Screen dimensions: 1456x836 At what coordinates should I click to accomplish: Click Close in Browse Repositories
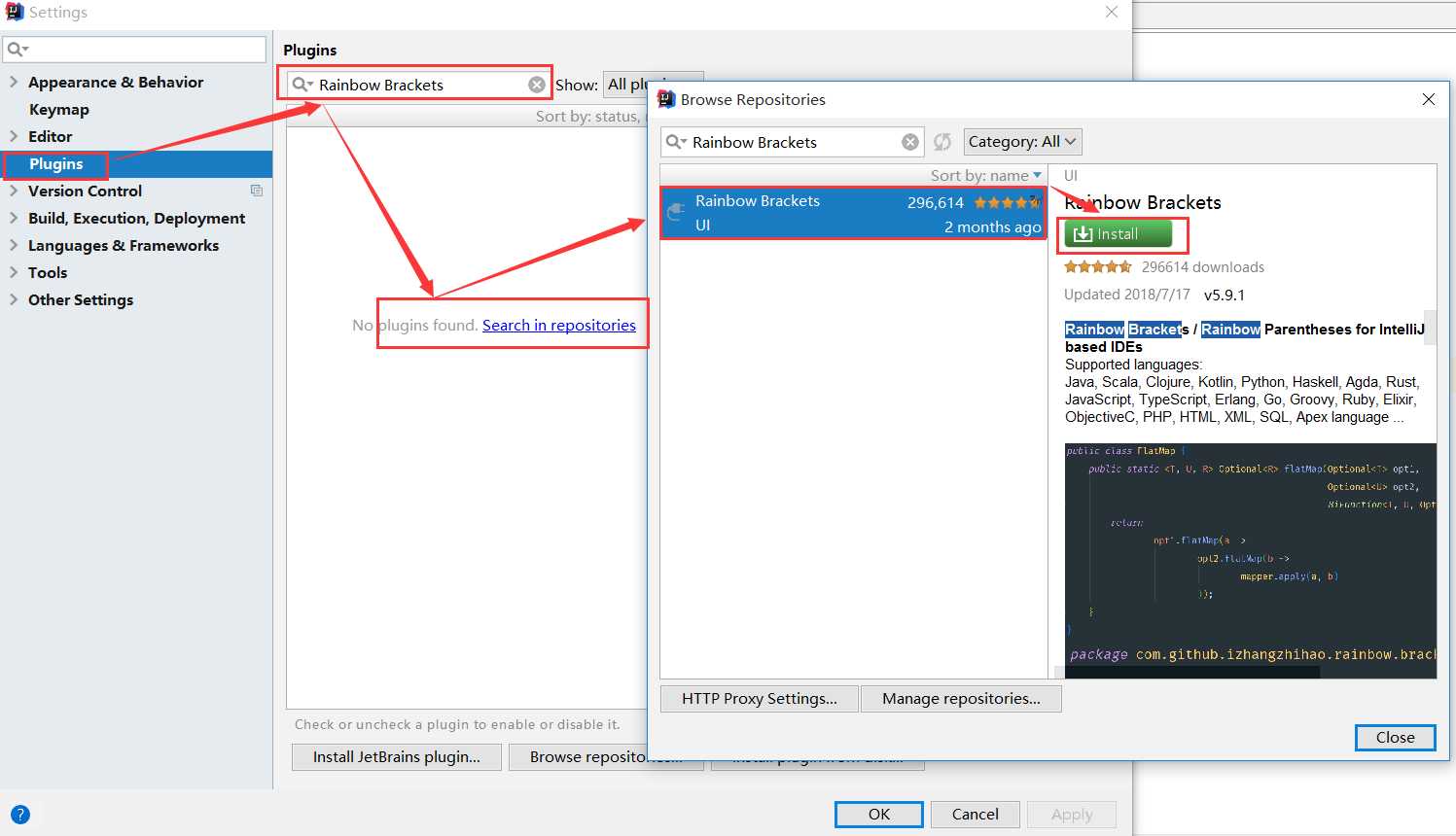coord(1396,738)
